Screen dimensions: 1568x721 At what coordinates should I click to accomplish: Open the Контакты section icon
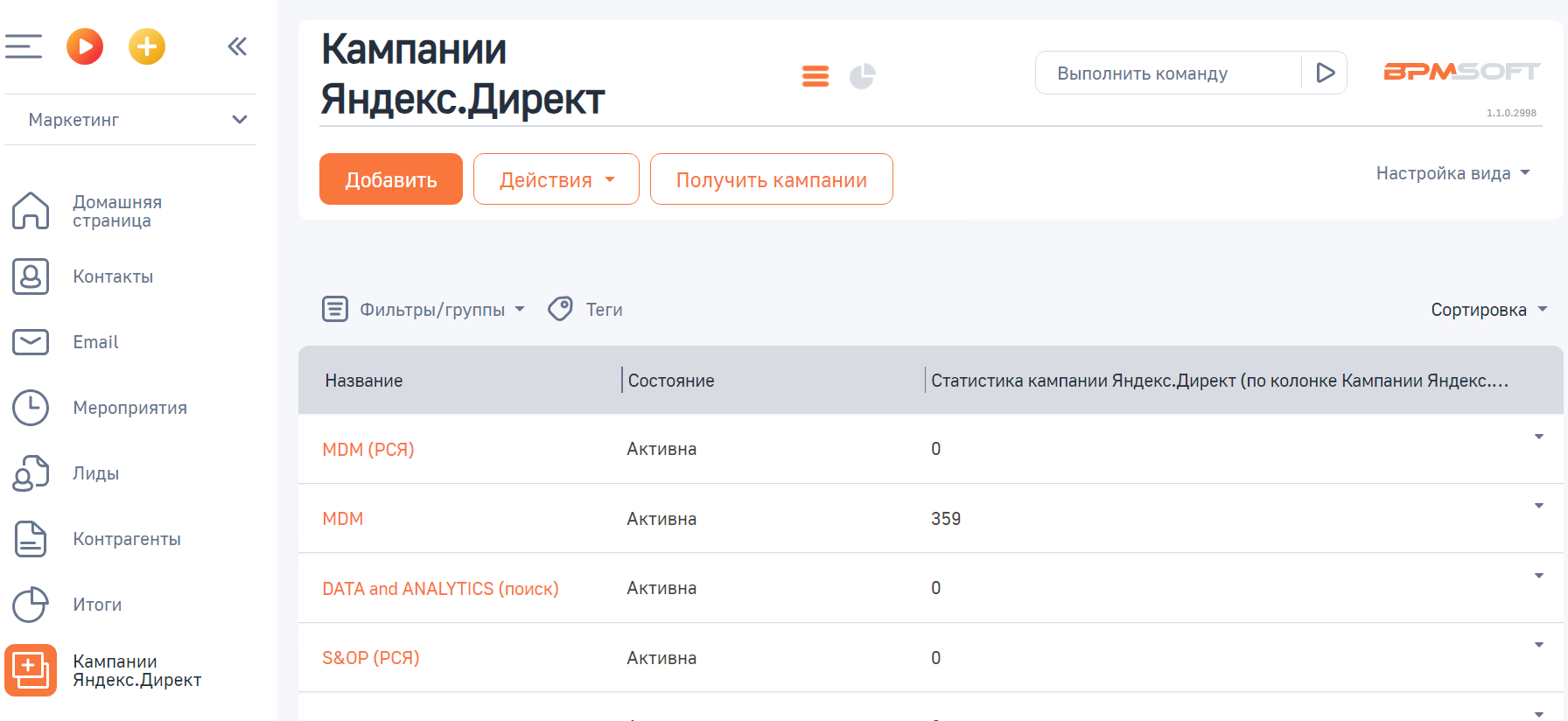point(31,276)
